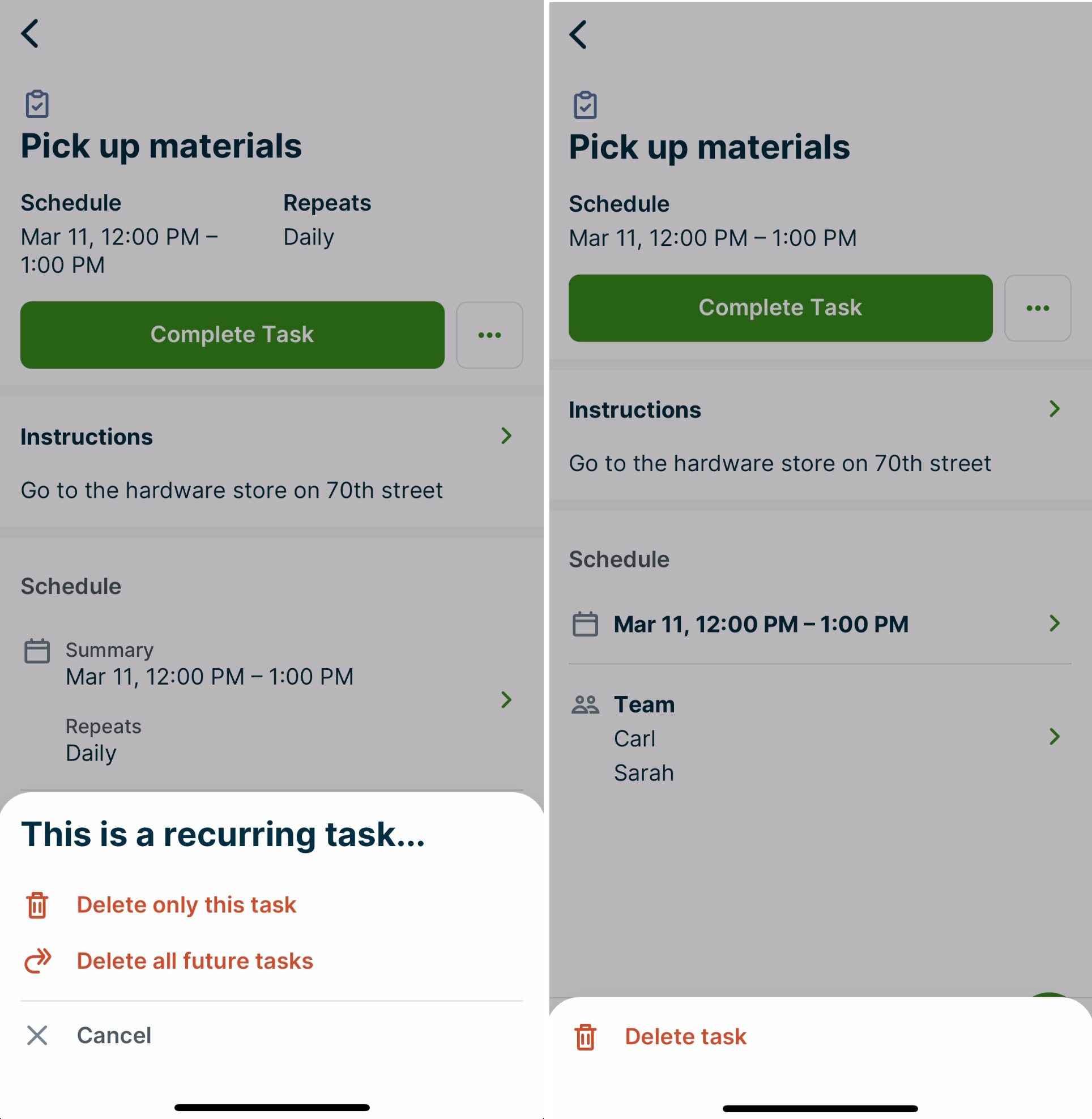
Task: Click forward-arrow icon beside Delete all future tasks
Action: (x=38, y=960)
